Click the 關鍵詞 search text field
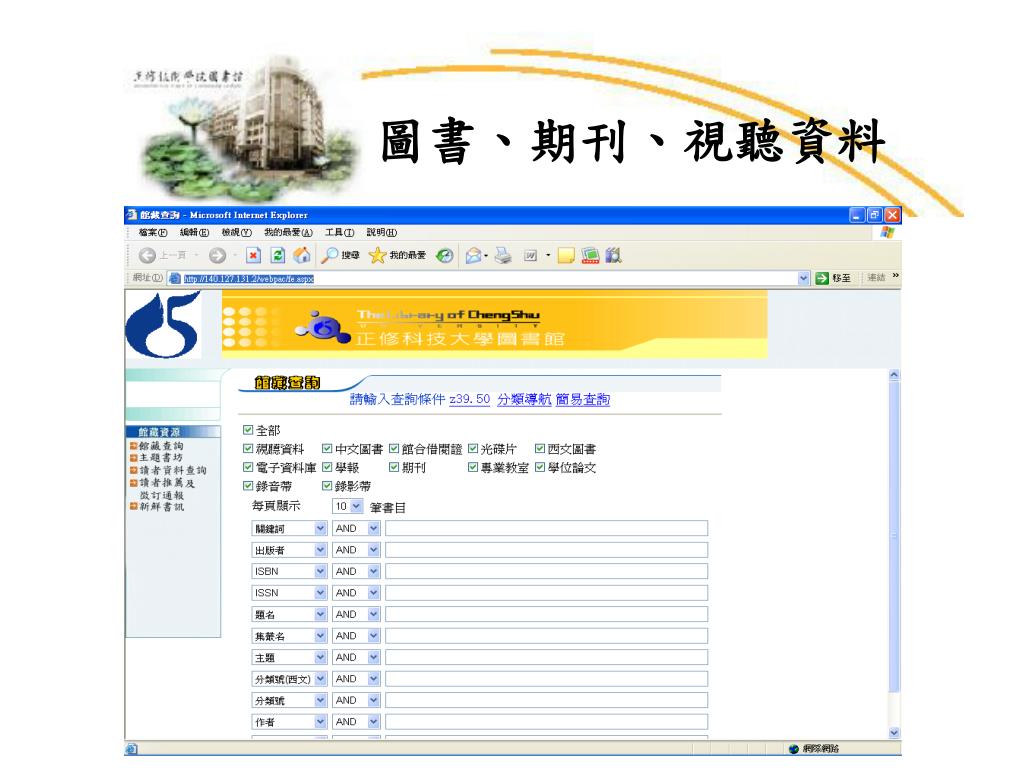This screenshot has height=768, width=1024. pos(547,528)
